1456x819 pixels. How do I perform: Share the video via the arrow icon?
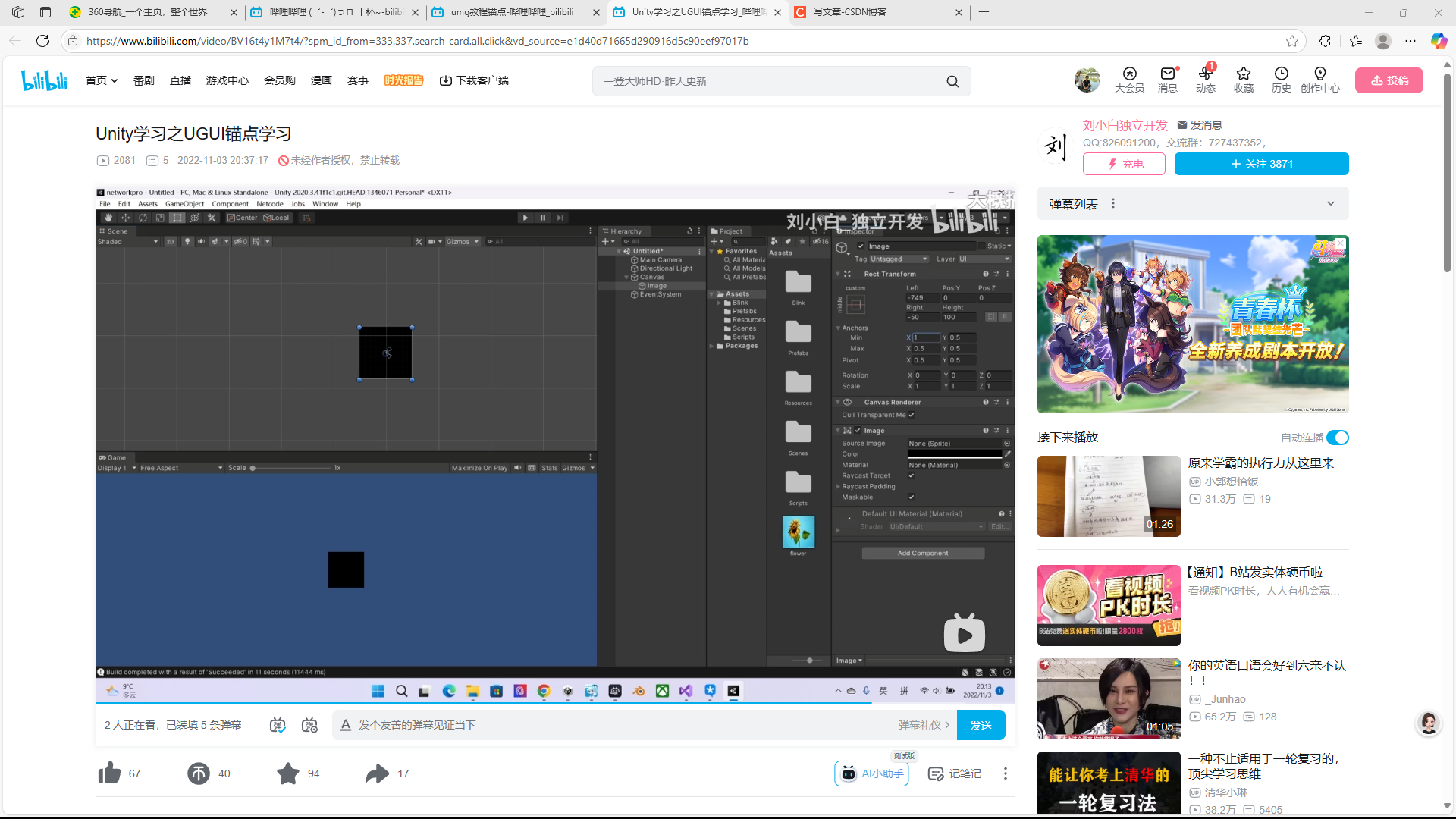click(377, 773)
